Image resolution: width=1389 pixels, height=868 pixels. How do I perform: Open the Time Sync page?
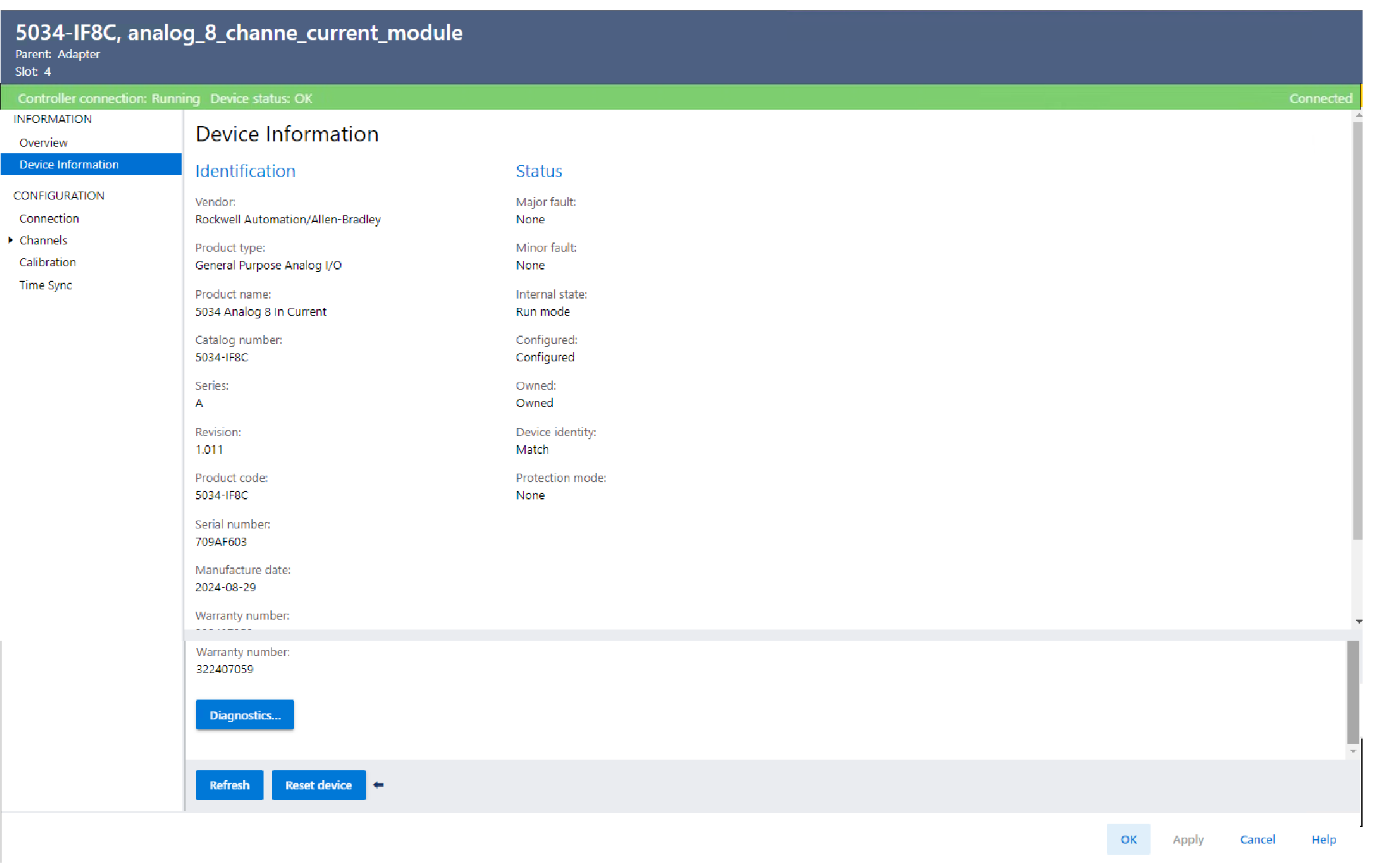point(46,285)
